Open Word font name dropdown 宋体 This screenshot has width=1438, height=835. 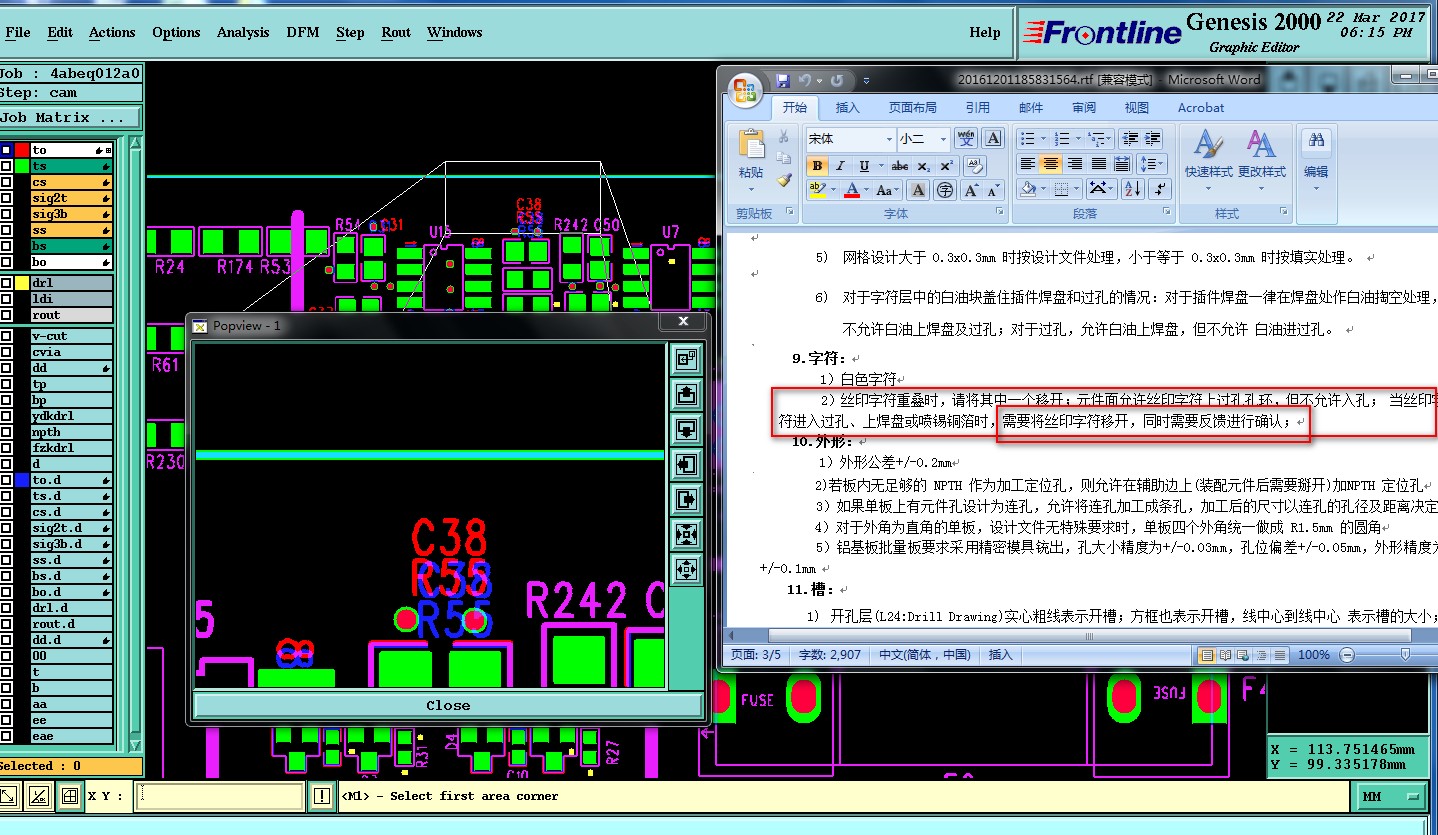888,139
